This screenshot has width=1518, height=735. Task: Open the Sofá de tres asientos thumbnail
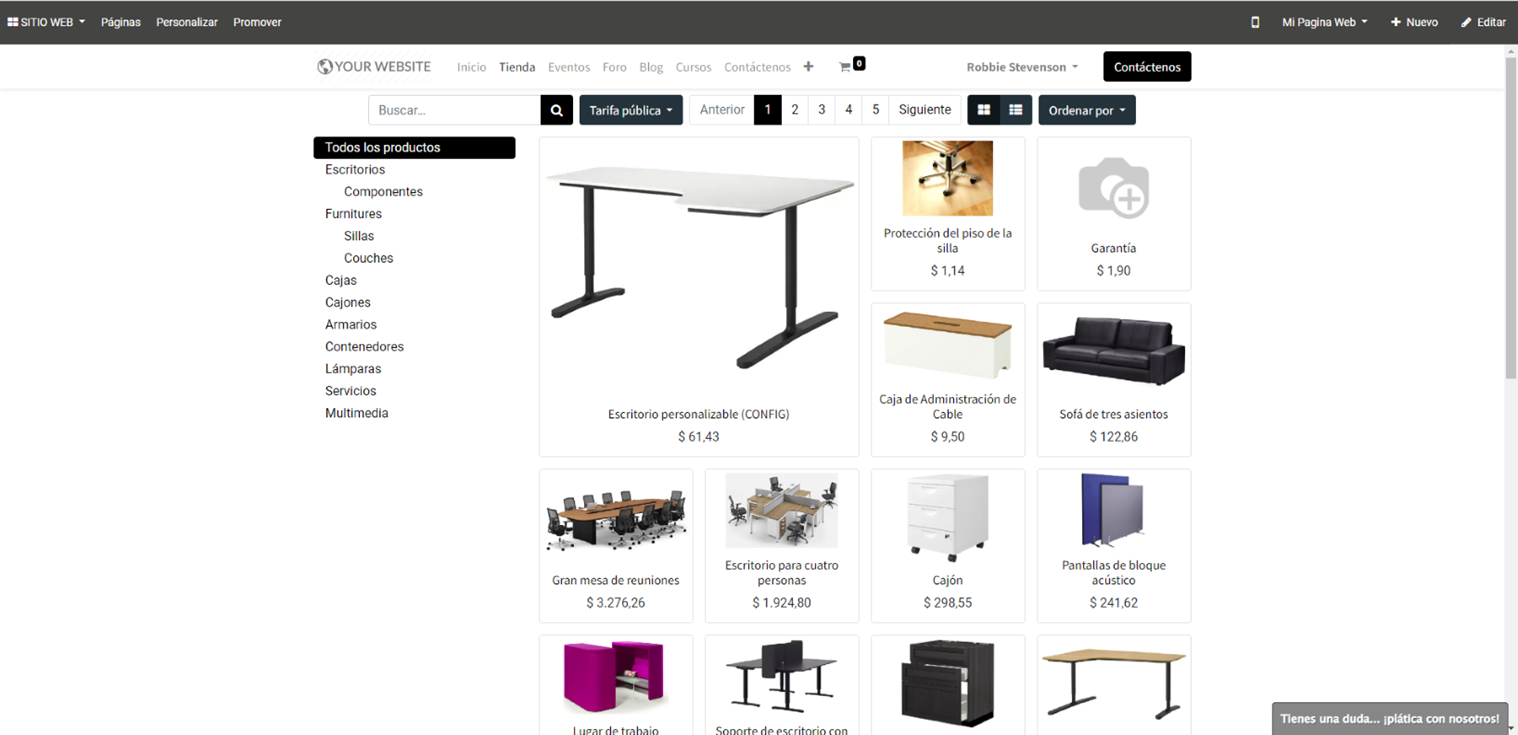click(1114, 351)
